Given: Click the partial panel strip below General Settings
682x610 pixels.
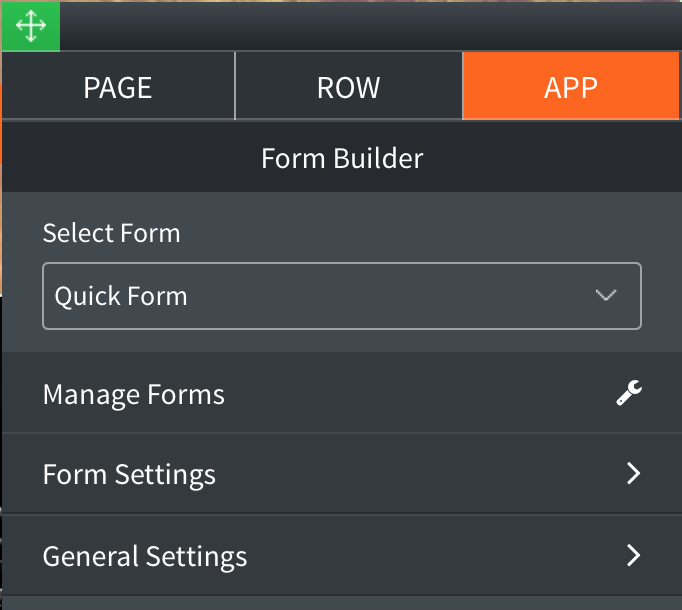Looking at the screenshot, I should tap(342, 603).
